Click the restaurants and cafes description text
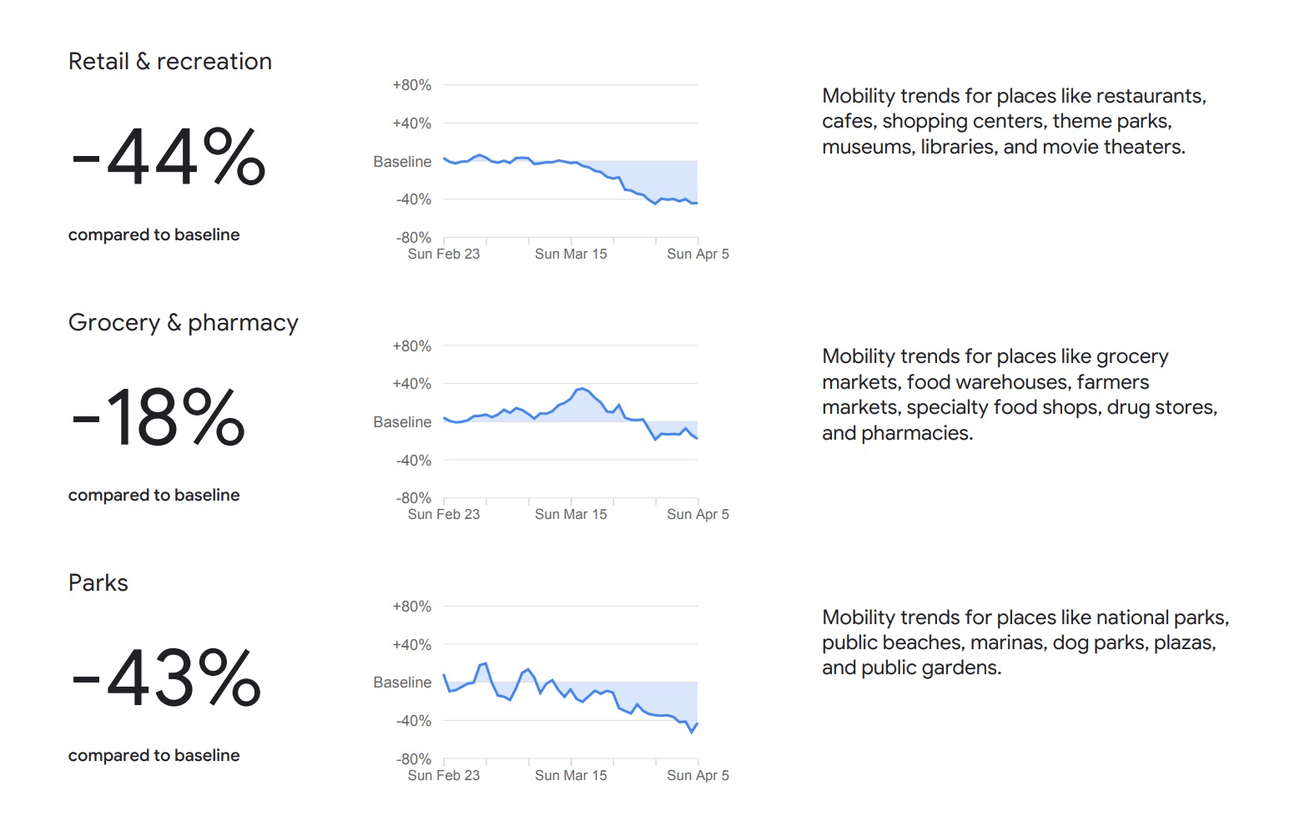This screenshot has height=826, width=1290. (x=1013, y=121)
